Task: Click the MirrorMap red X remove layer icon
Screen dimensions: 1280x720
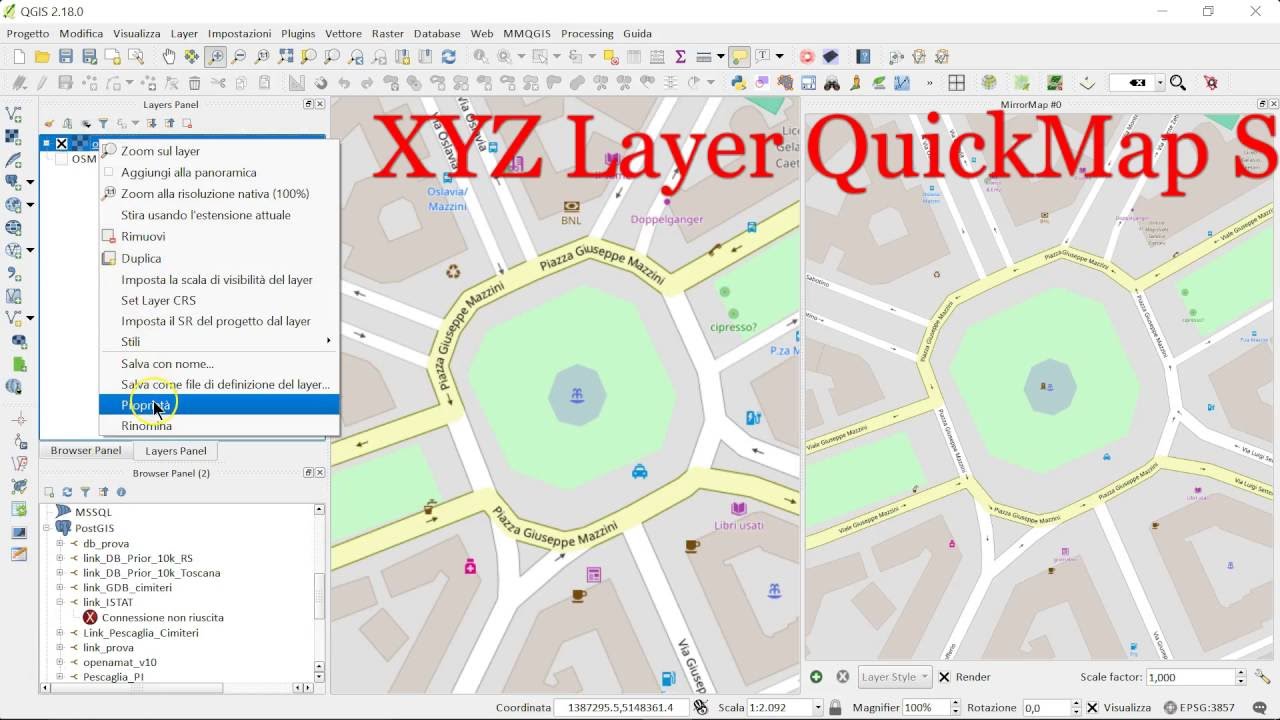Action: [842, 677]
